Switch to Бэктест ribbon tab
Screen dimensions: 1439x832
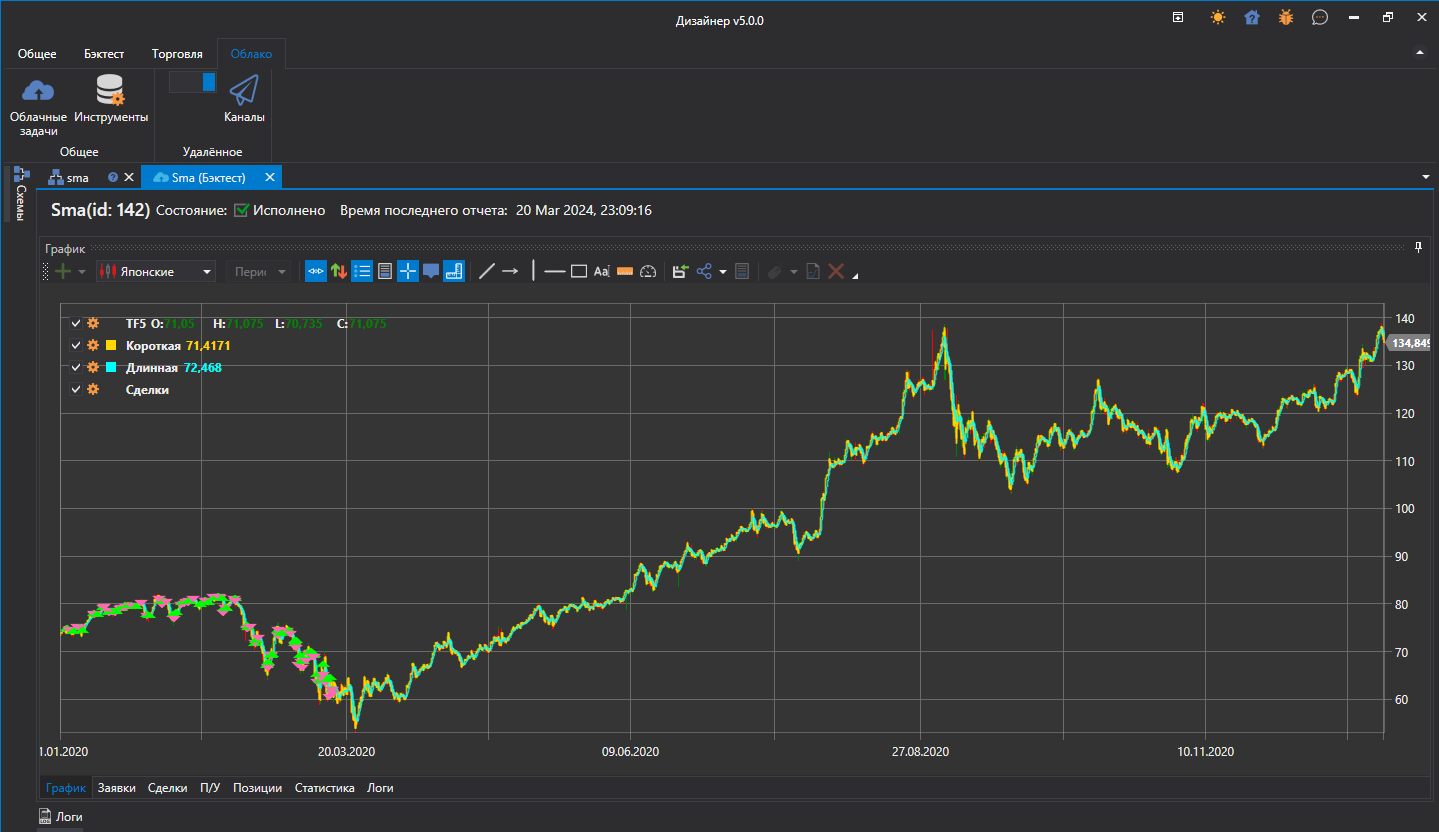click(x=104, y=54)
